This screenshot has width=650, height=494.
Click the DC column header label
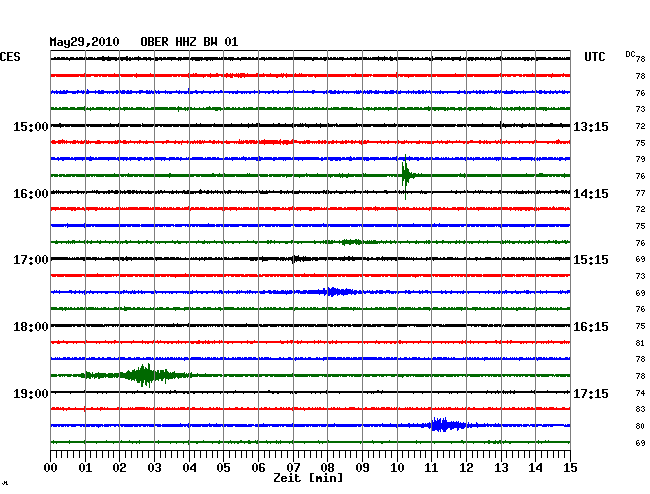[630, 54]
